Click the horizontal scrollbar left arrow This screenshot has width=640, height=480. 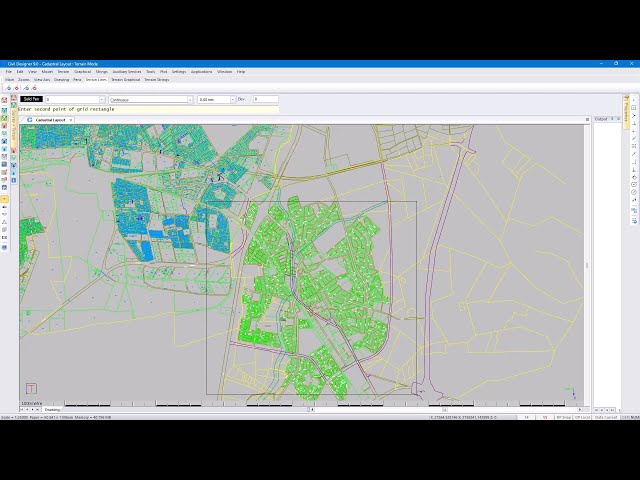(x=313, y=409)
